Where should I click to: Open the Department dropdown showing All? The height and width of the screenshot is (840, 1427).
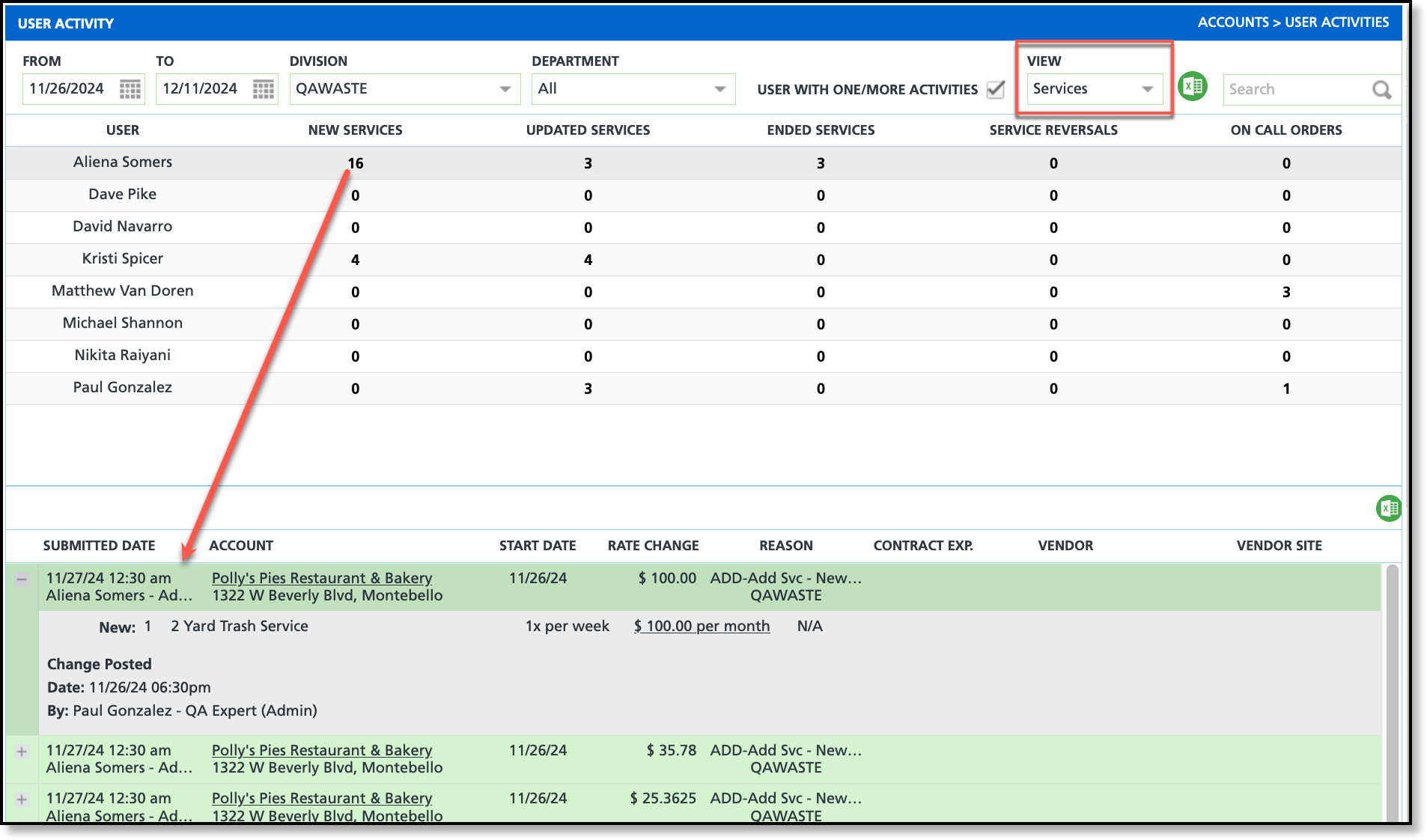[633, 89]
